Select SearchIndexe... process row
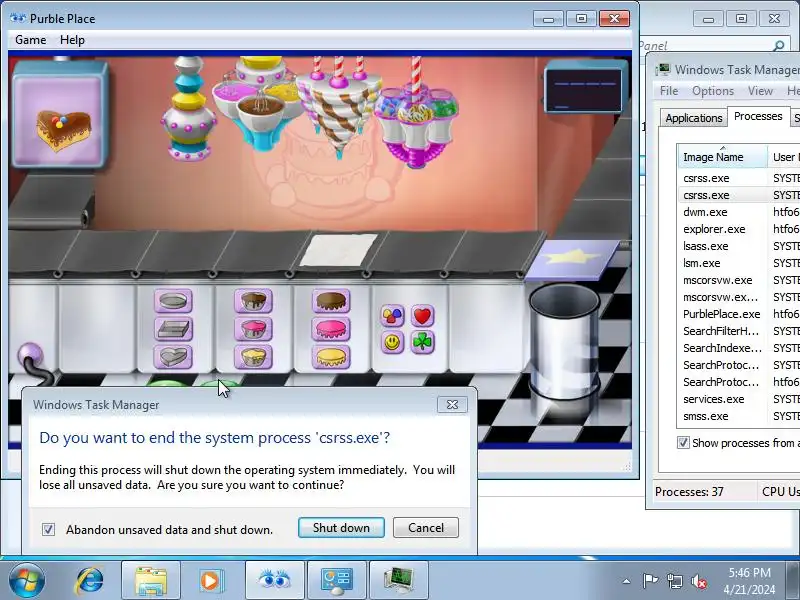Image resolution: width=800 pixels, height=600 pixels. pyautogui.click(x=739, y=348)
